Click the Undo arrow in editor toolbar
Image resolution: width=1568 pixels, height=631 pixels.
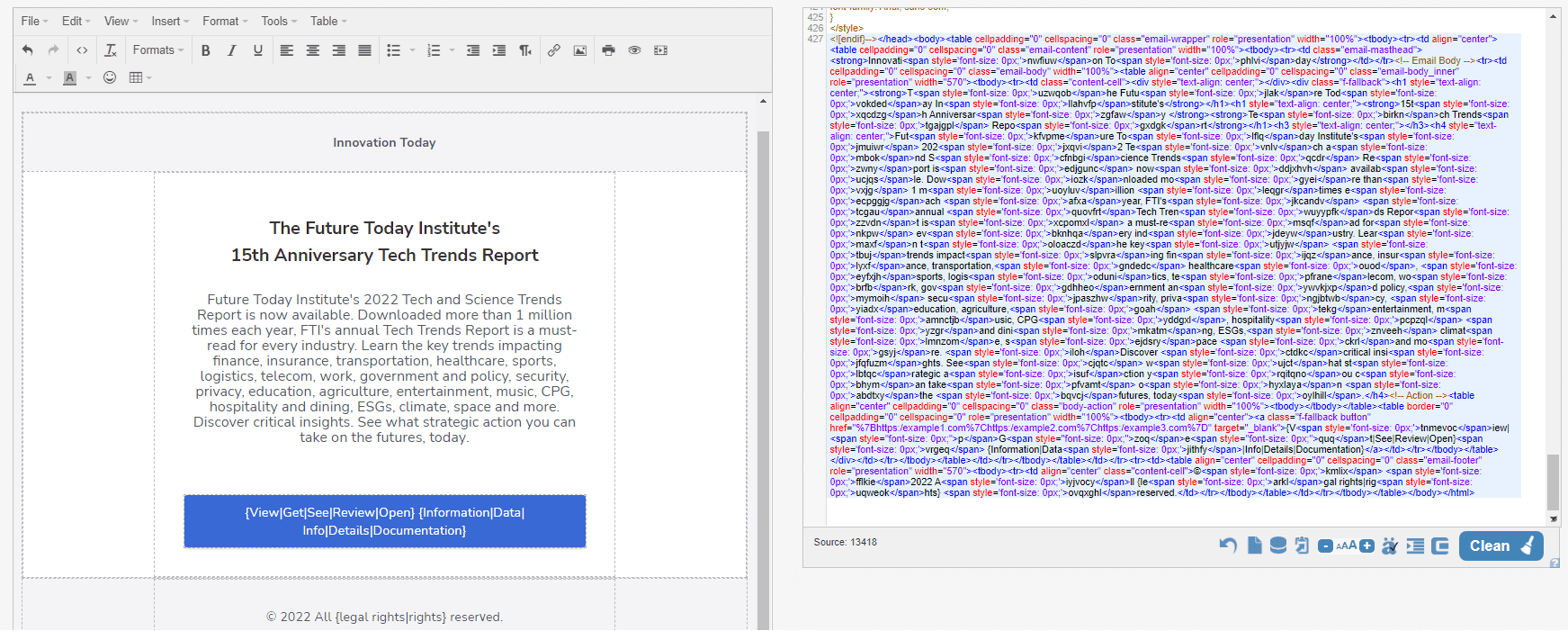[28, 50]
